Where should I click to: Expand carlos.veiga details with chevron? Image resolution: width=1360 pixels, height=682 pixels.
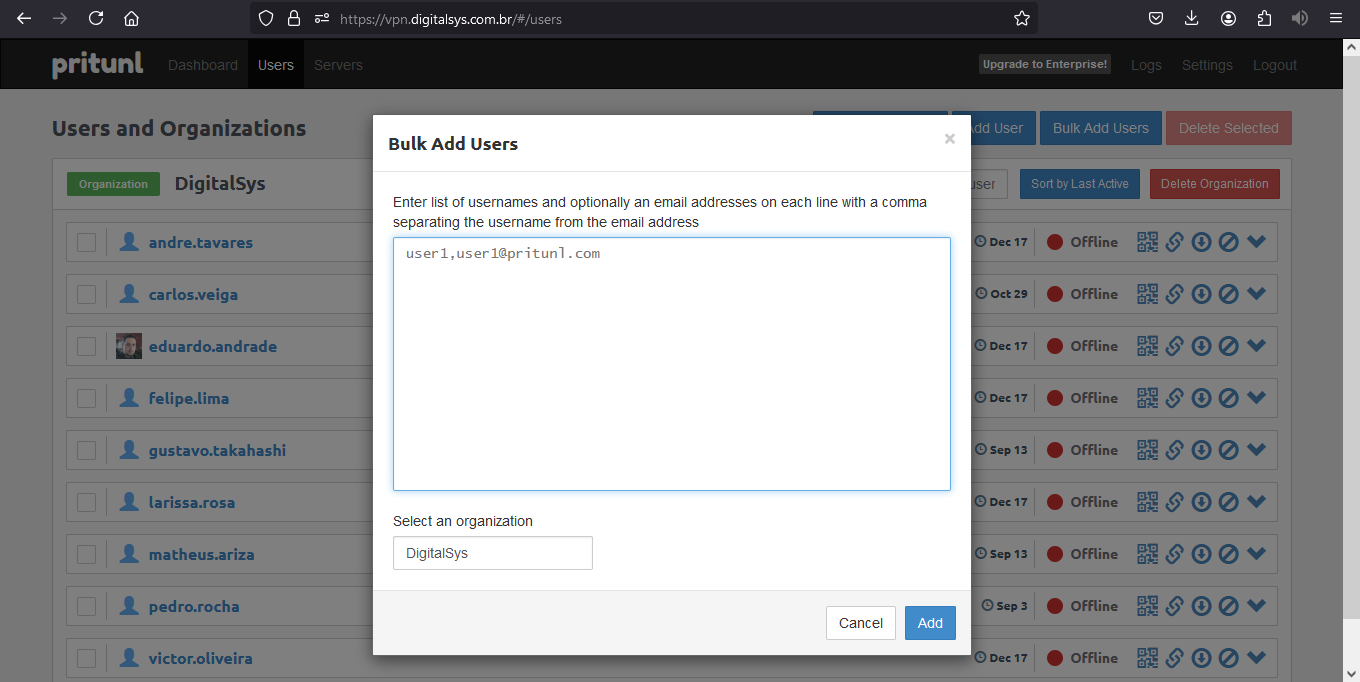pos(1257,294)
